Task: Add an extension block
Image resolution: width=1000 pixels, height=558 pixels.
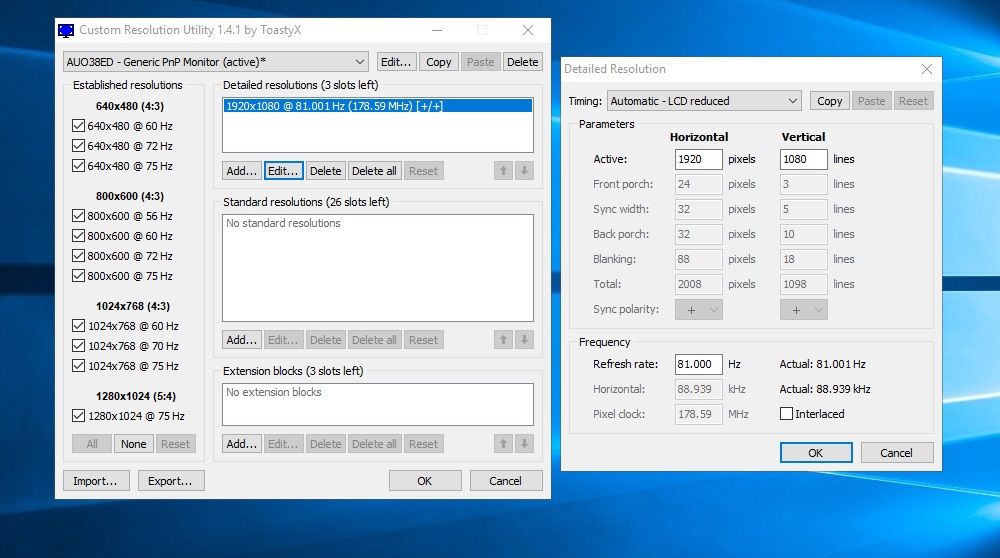Action: click(242, 444)
